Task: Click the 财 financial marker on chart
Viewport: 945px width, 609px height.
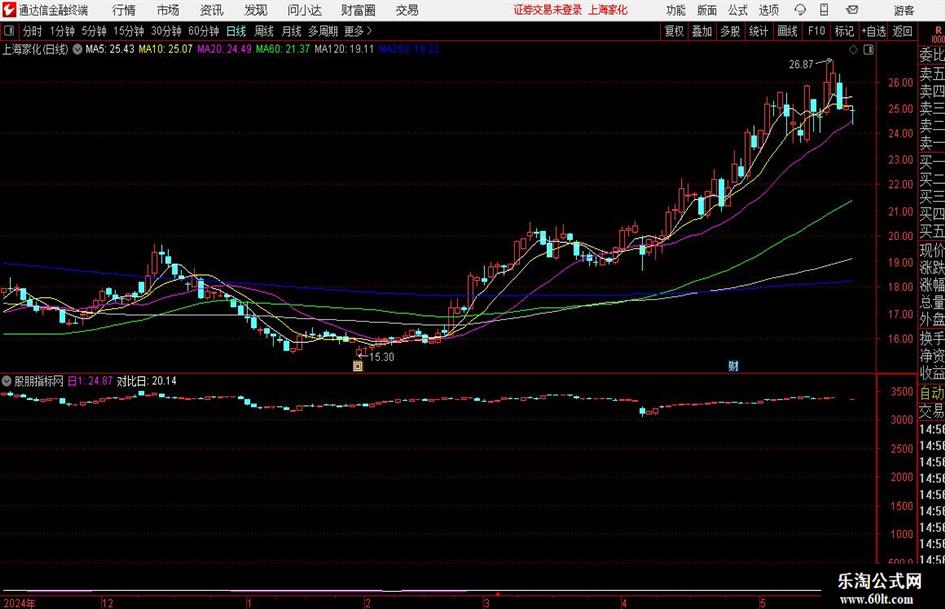Action: (733, 365)
